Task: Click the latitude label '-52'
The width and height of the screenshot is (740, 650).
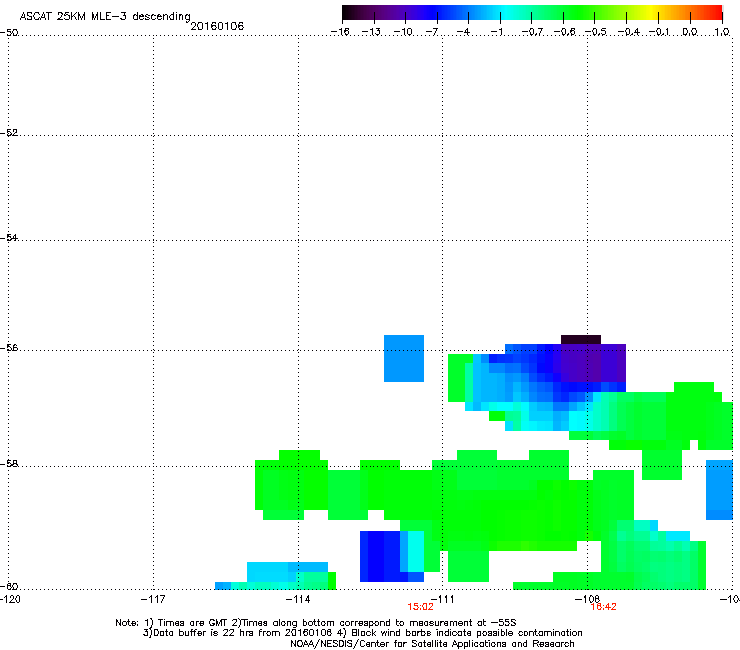Action: click(9, 133)
